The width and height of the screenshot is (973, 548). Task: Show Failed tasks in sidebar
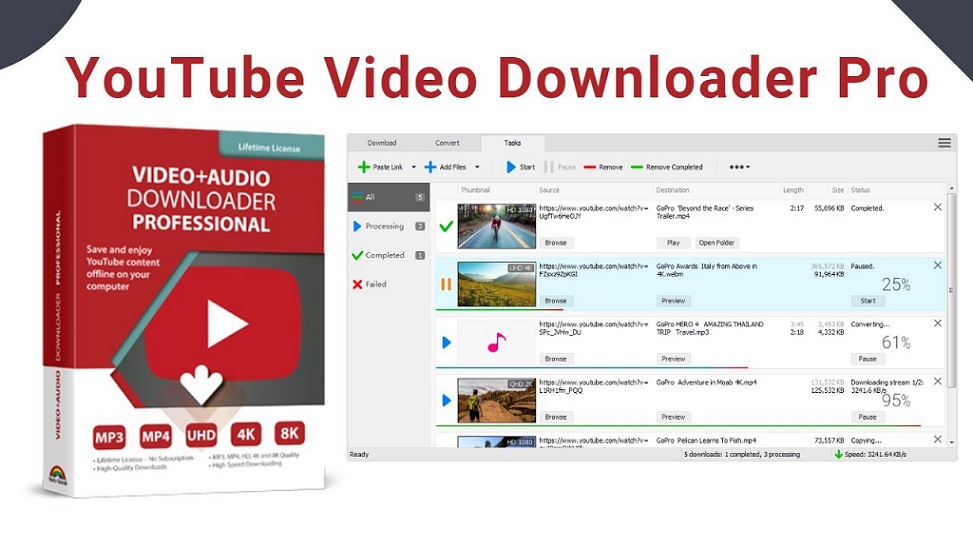388,284
